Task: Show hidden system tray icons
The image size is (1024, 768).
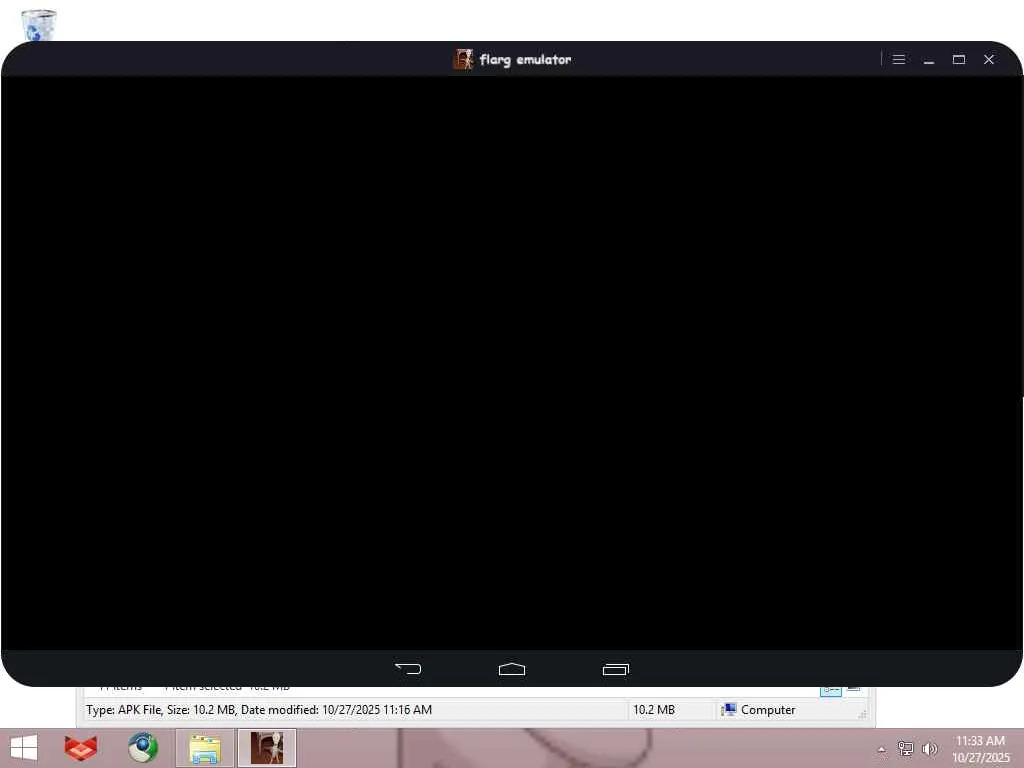Action: point(882,749)
